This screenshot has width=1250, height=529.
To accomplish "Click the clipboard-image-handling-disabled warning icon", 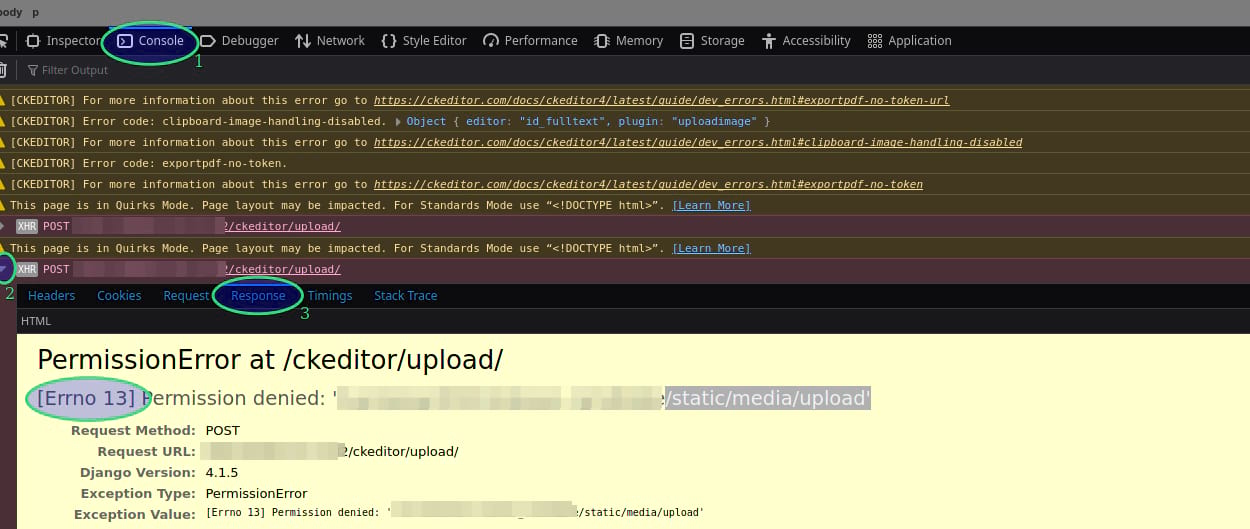I will [x=3, y=121].
